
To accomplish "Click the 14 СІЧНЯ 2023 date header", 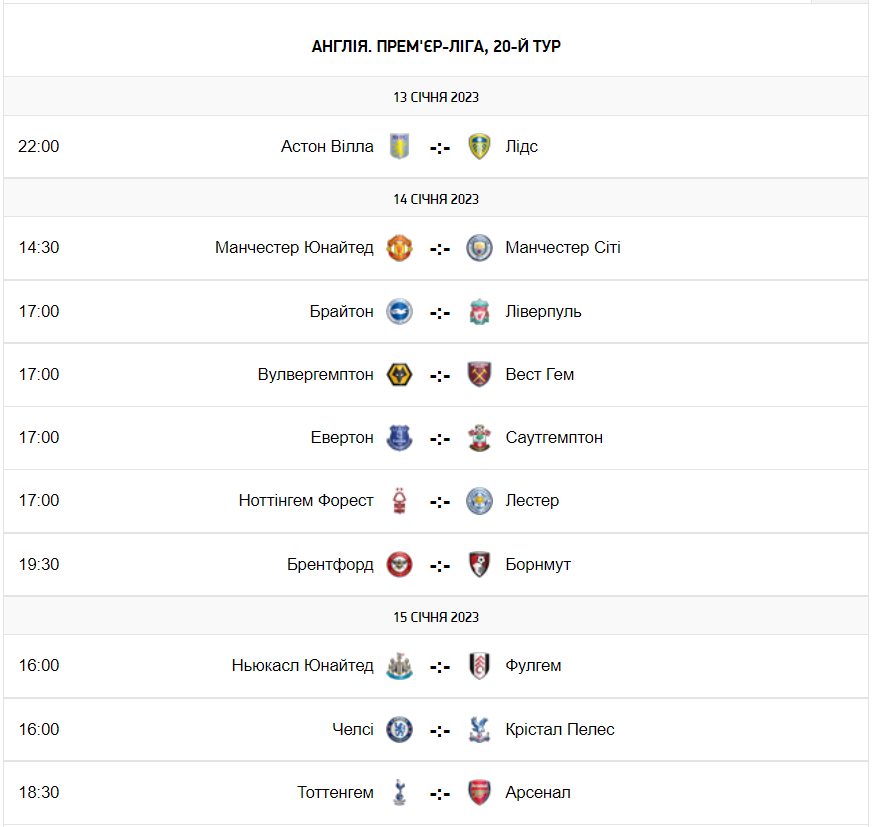I will 436,199.
